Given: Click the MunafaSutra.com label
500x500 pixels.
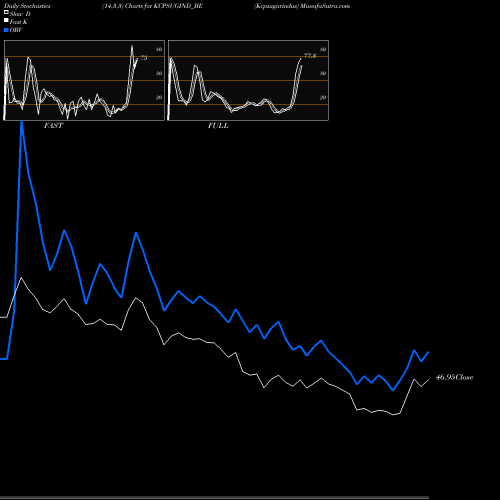Looking at the screenshot, I should (x=325, y=6).
